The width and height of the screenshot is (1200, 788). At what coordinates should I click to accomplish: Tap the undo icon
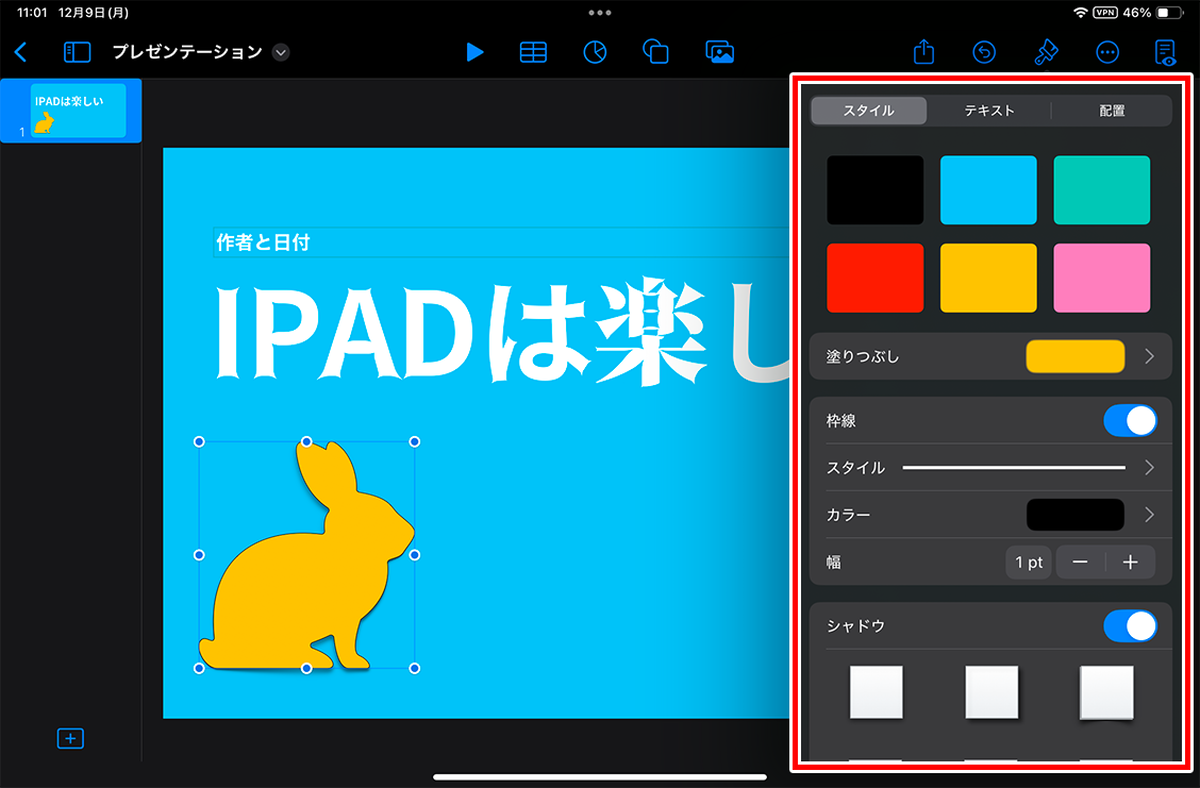(x=985, y=52)
